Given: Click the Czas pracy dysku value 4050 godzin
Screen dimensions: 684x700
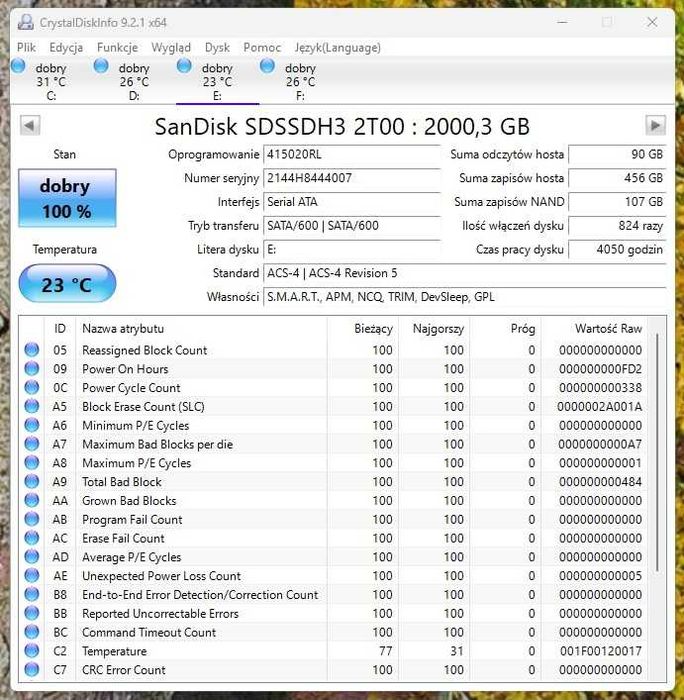Looking at the screenshot, I should (617, 249).
